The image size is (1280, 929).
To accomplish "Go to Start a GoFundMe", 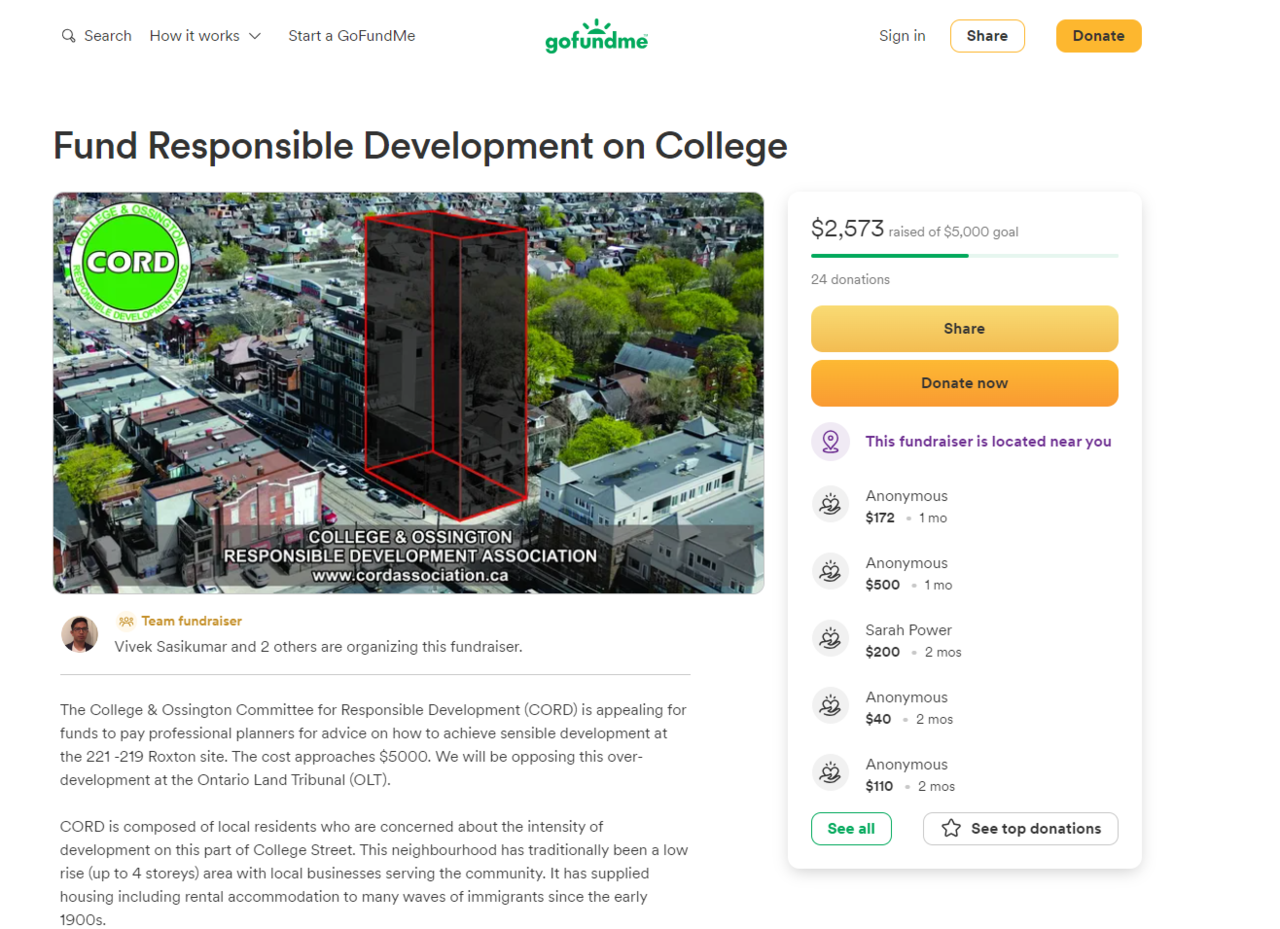I will 352,36.
